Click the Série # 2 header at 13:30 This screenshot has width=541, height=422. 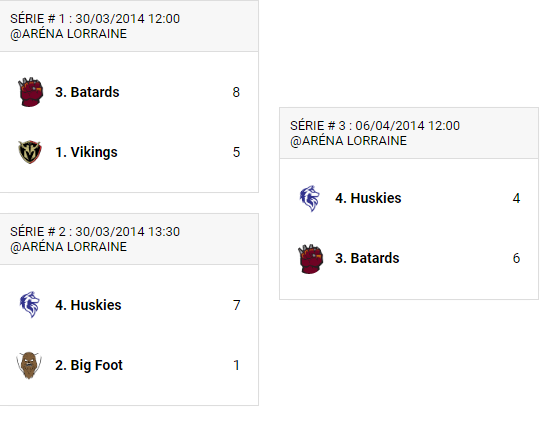click(129, 239)
